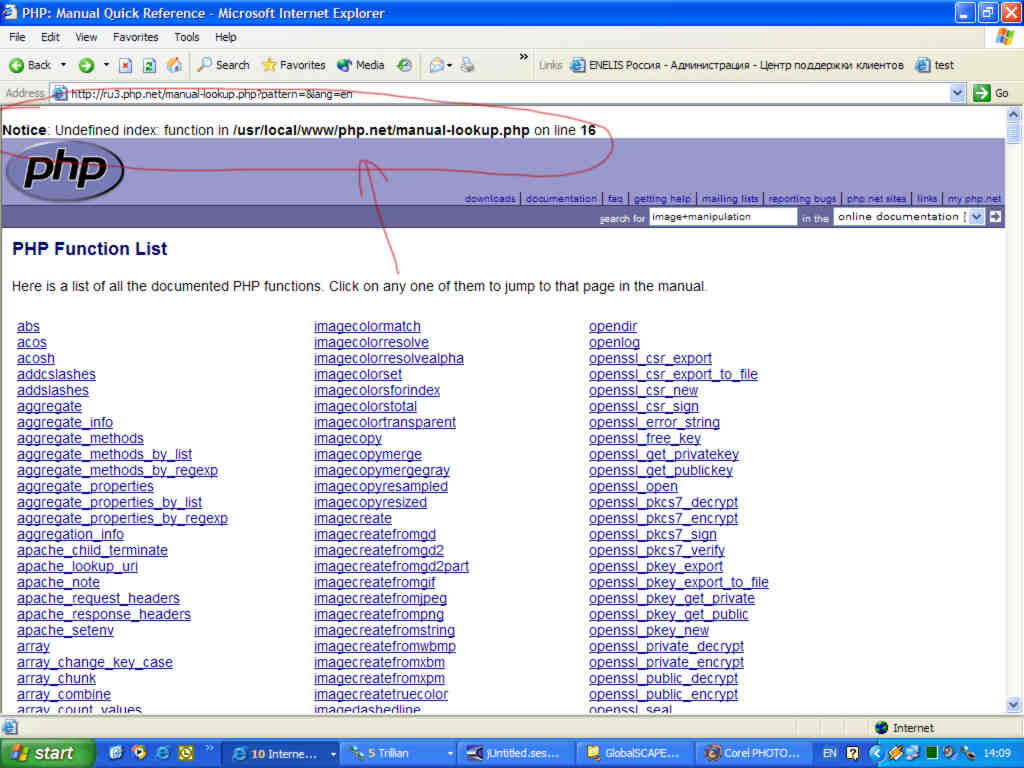This screenshot has width=1024, height=768.
Task: Click the History toolbar icon
Action: coord(404,65)
